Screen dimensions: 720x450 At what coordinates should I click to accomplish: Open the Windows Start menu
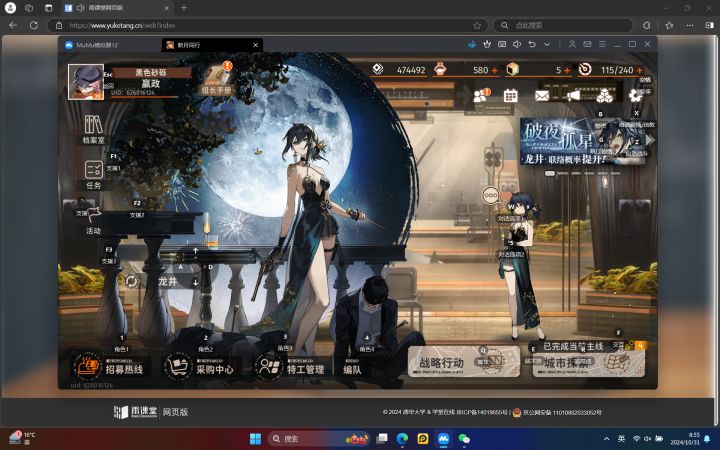255,439
